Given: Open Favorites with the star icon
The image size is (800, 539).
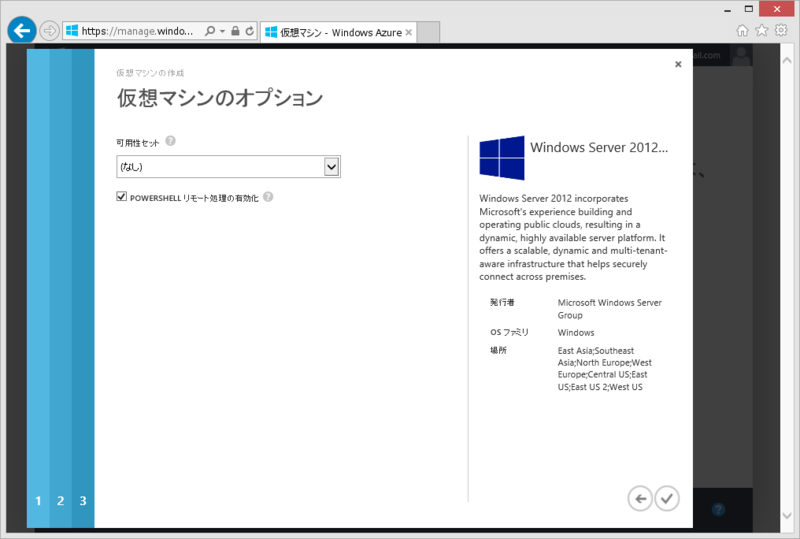Looking at the screenshot, I should pos(762,31).
